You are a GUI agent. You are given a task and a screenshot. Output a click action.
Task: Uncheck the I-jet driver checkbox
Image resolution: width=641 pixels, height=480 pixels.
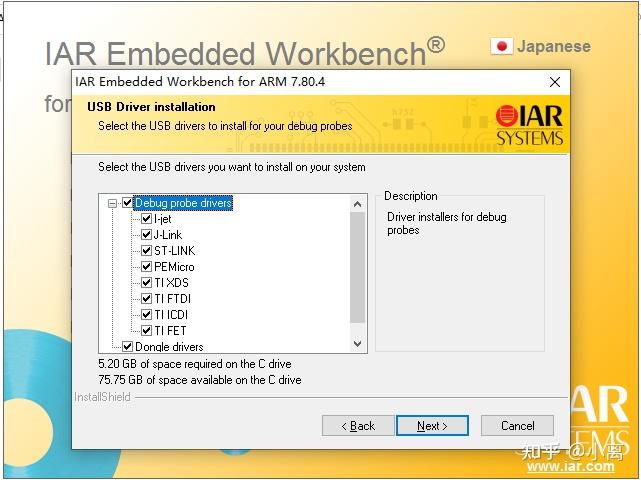[146, 219]
